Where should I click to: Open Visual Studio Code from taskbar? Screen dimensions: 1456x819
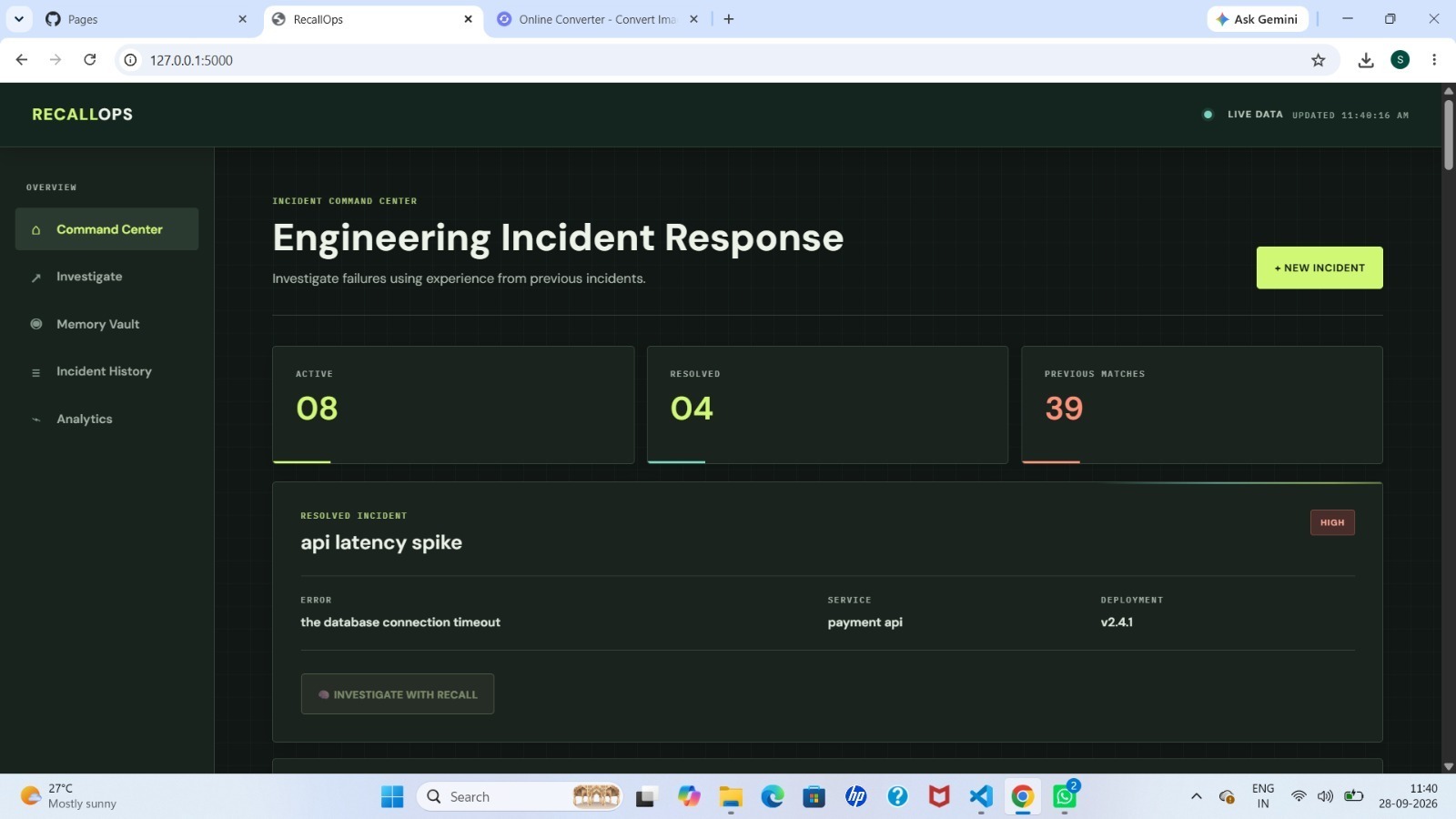click(x=980, y=797)
